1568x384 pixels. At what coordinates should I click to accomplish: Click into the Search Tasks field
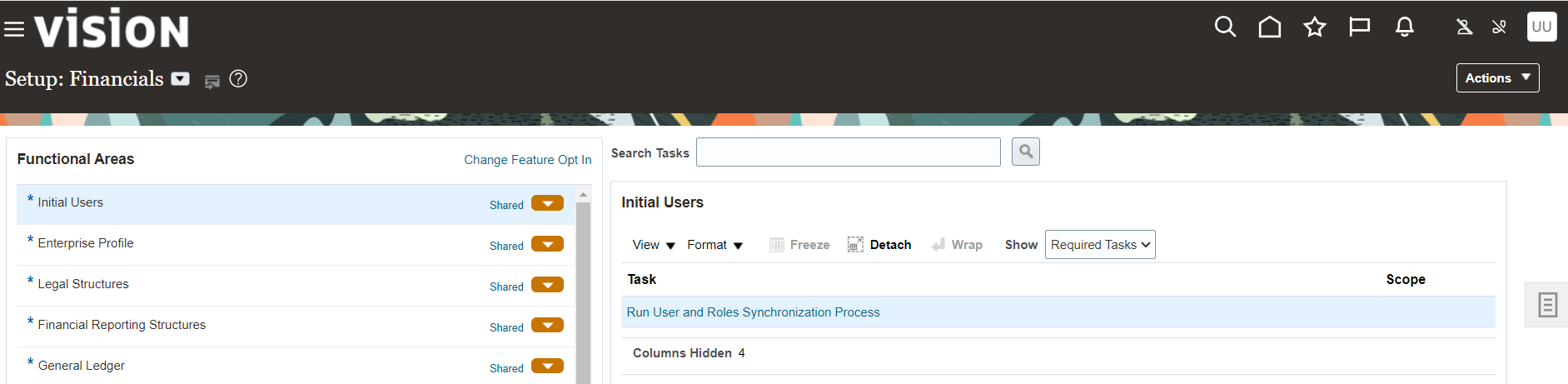[848, 152]
